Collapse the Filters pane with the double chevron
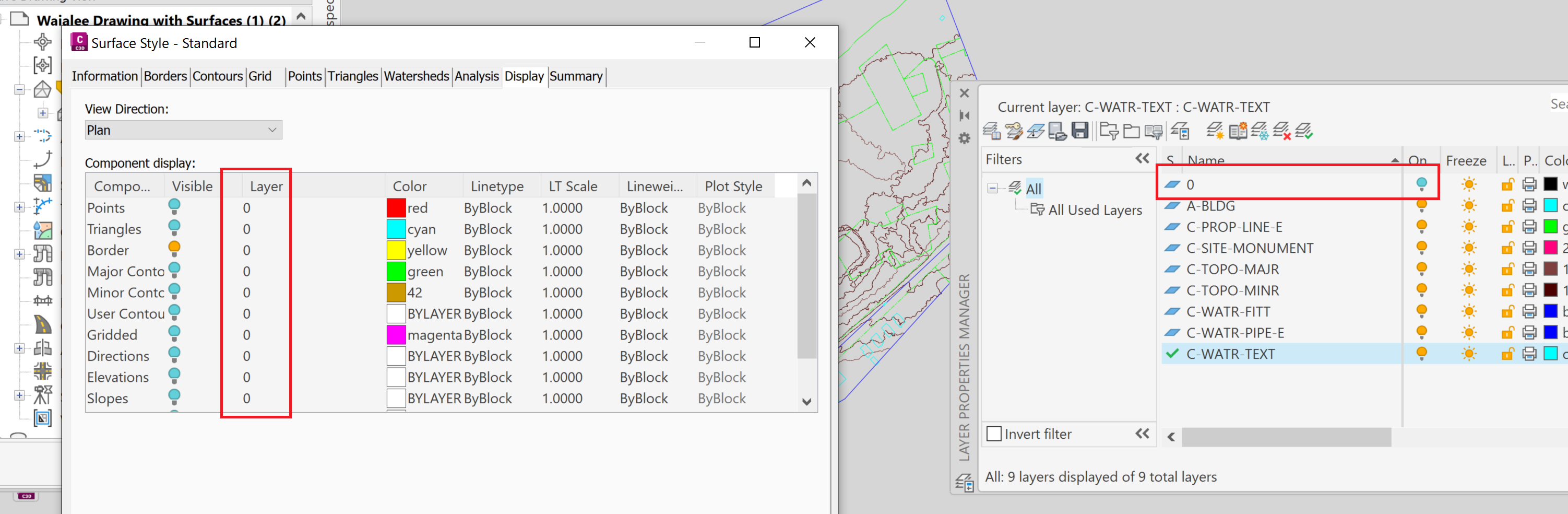 tap(1142, 158)
